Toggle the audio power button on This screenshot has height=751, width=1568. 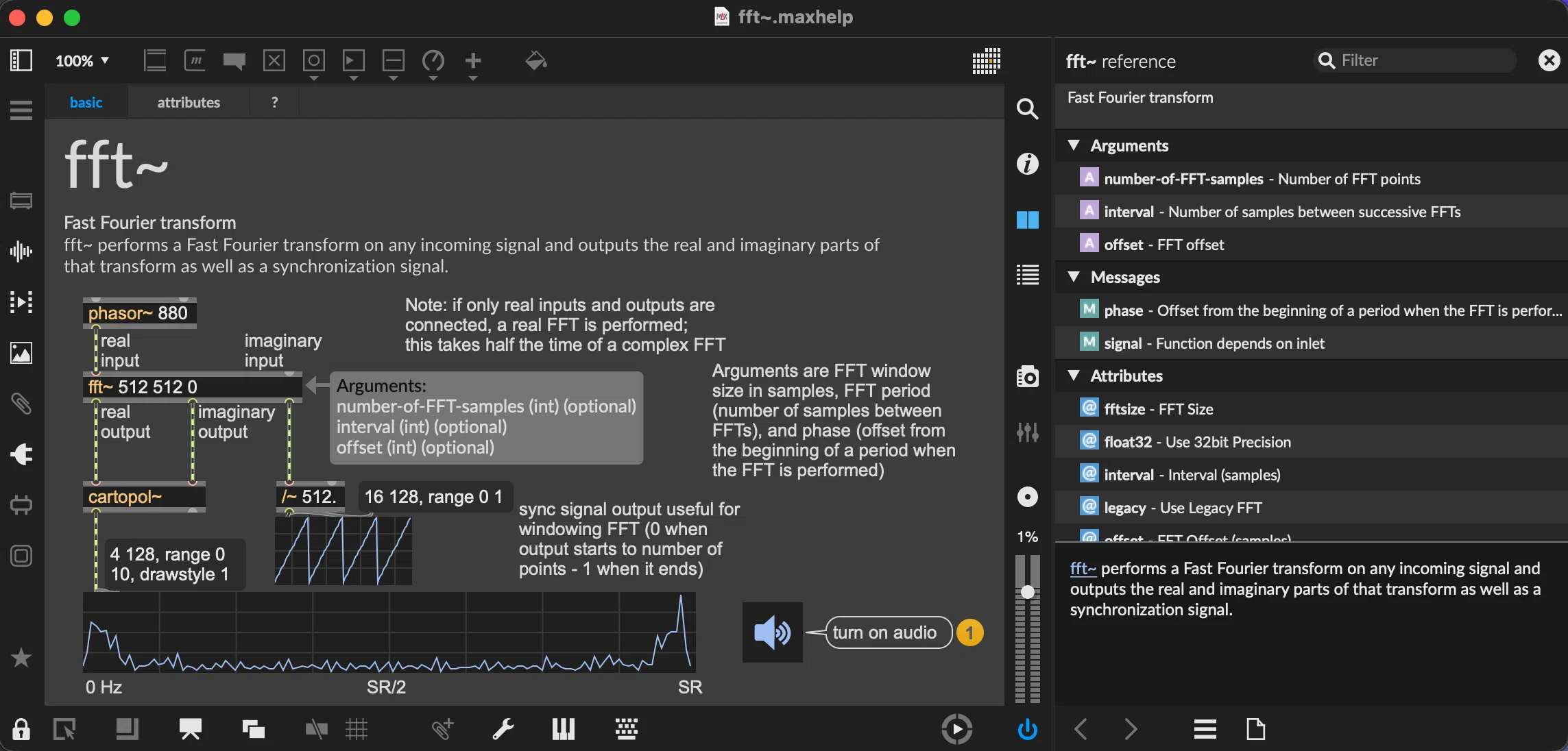click(x=1027, y=729)
